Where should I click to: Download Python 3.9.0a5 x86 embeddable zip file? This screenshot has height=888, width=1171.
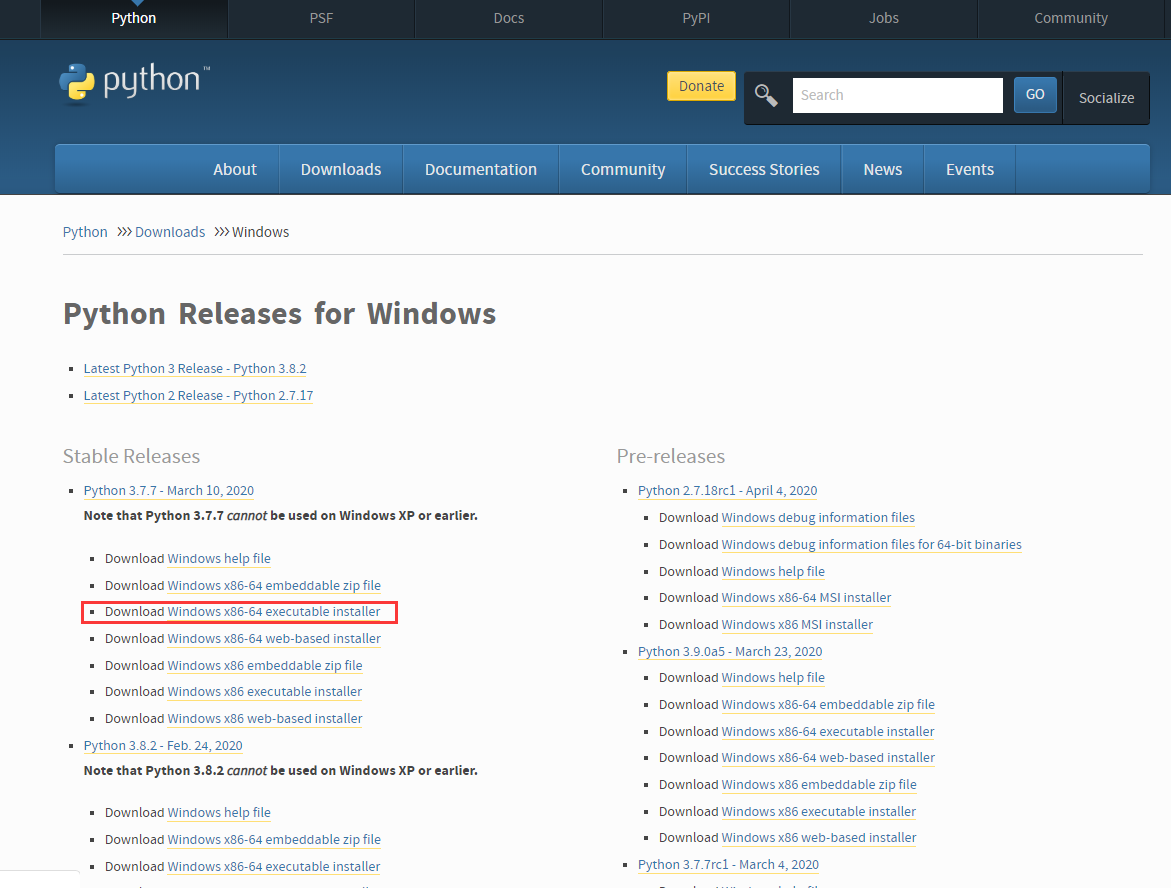click(819, 784)
